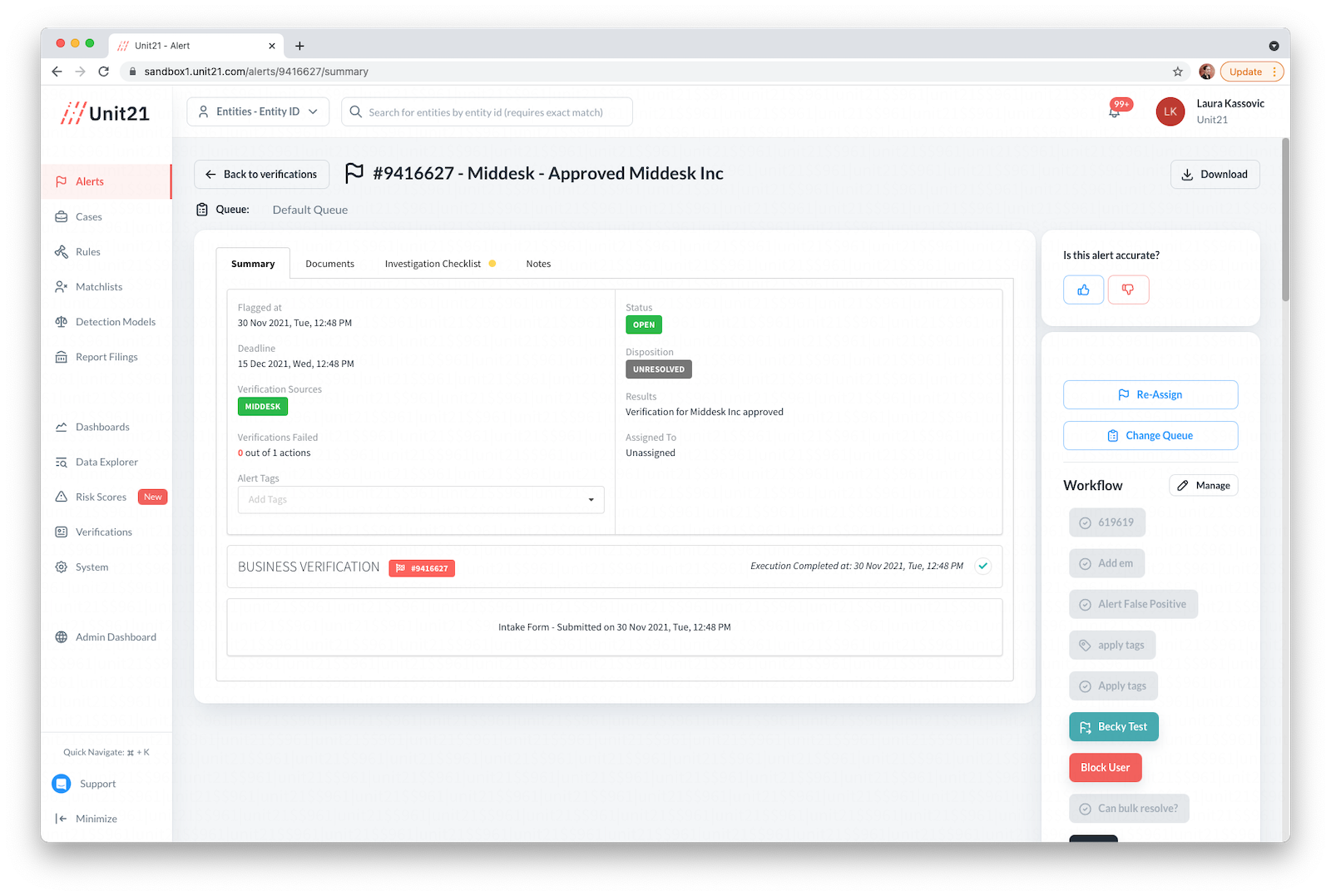Open a new browser tab
Screen dimensions: 1331x896
click(x=299, y=46)
